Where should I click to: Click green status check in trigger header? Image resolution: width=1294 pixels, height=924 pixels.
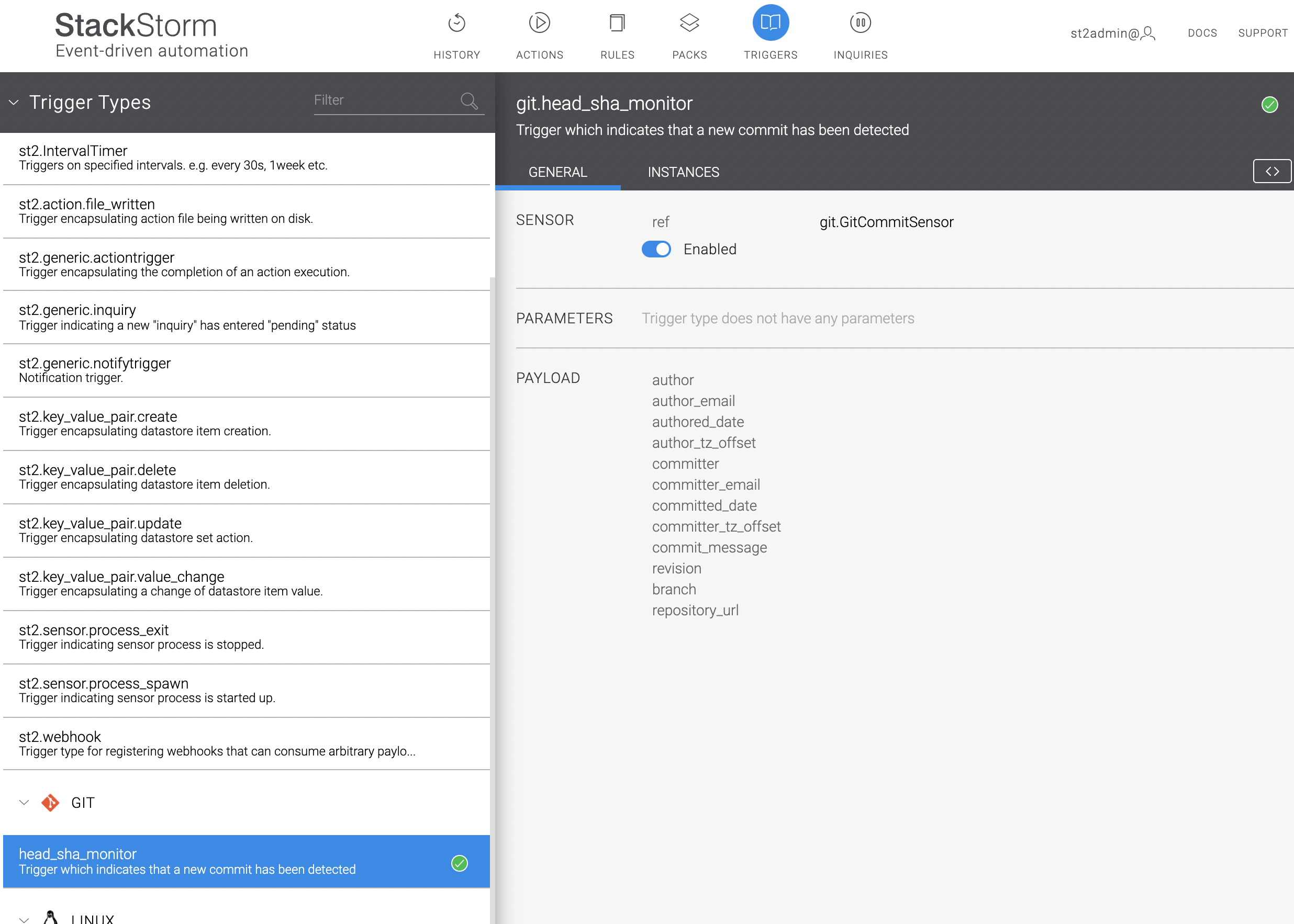click(1269, 105)
